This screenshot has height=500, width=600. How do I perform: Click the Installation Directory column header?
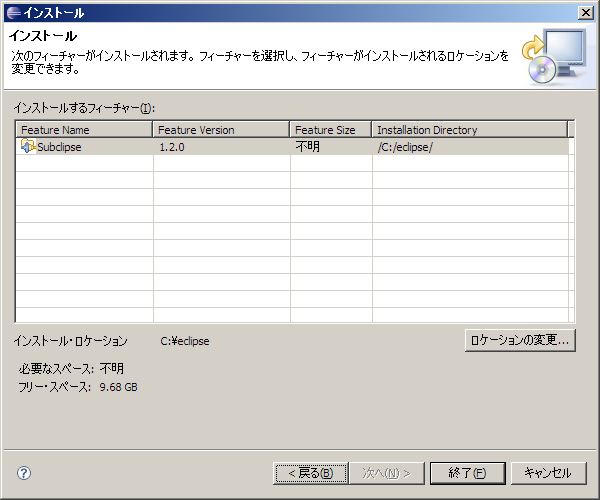click(468, 130)
